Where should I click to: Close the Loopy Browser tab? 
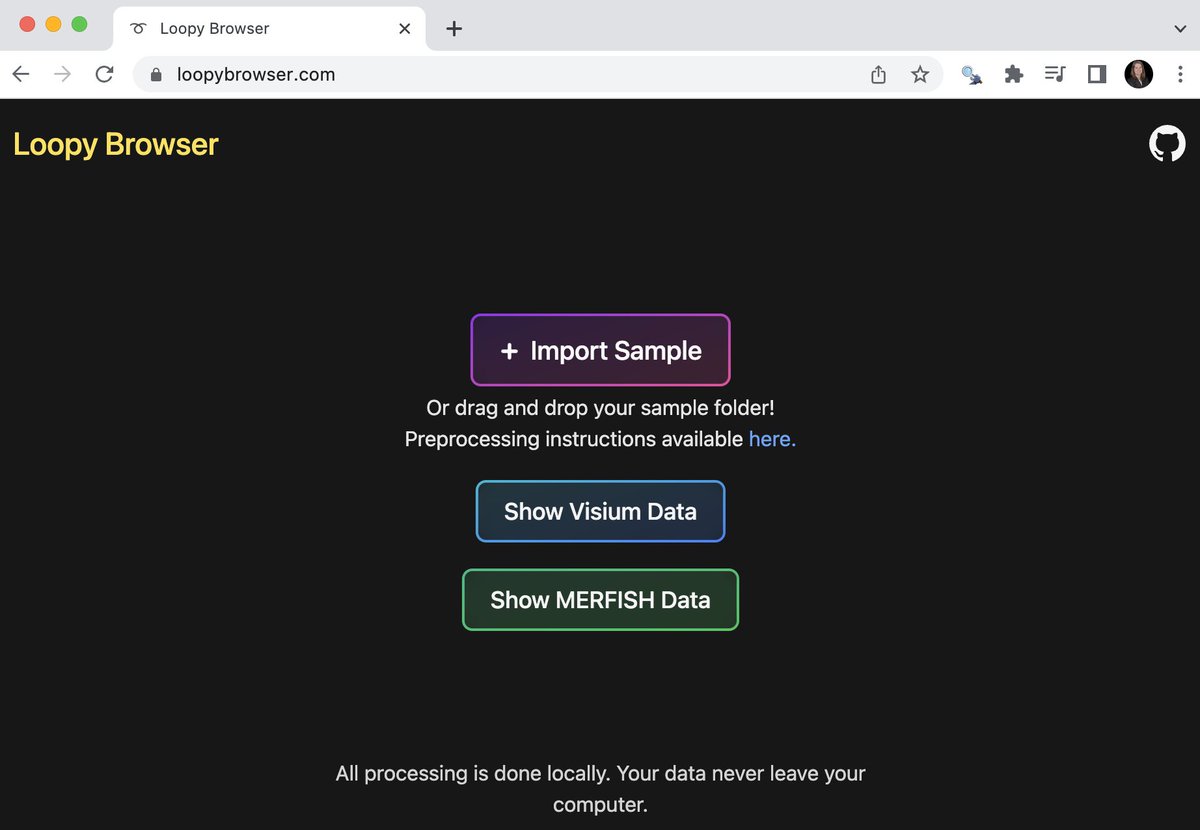(x=405, y=28)
